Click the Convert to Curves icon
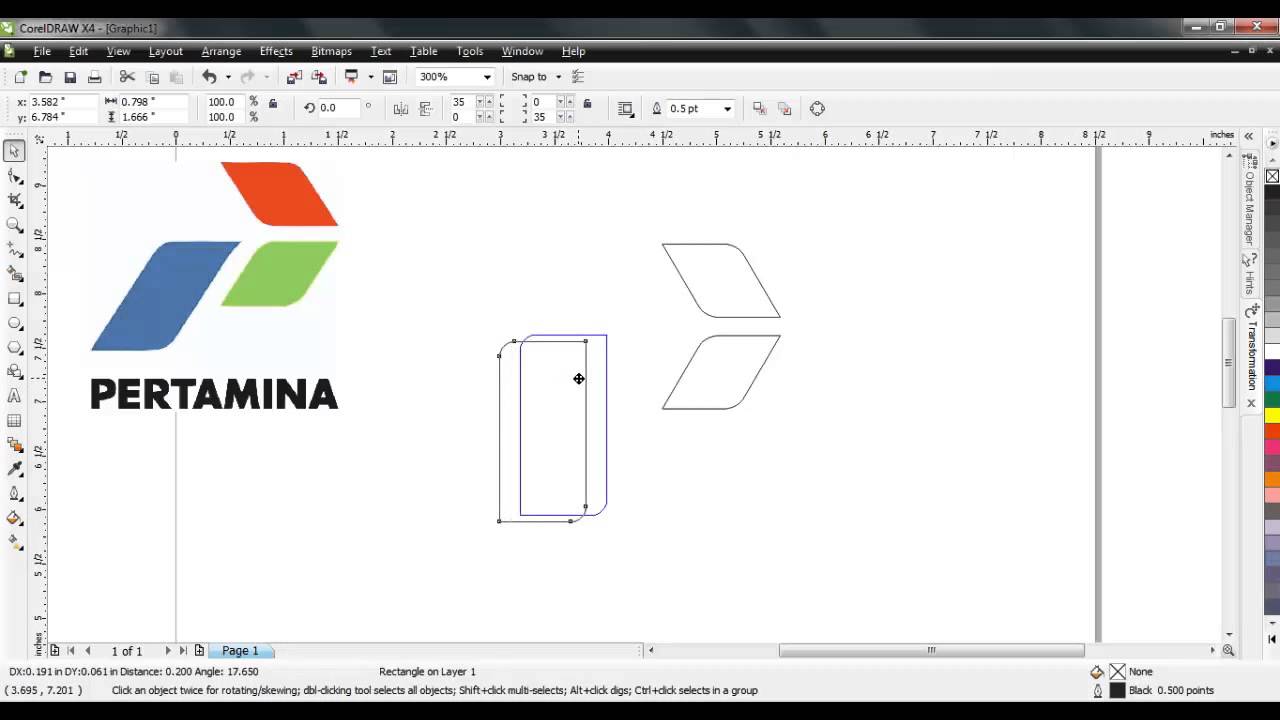 [x=817, y=108]
